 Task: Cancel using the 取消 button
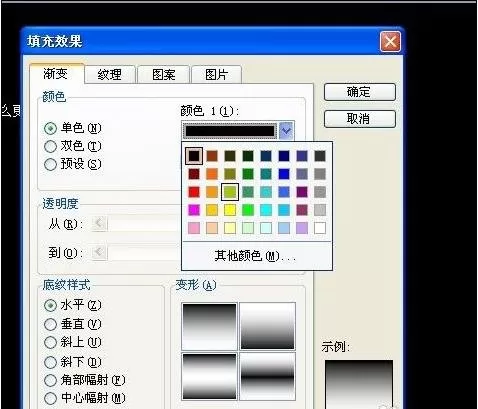360,119
